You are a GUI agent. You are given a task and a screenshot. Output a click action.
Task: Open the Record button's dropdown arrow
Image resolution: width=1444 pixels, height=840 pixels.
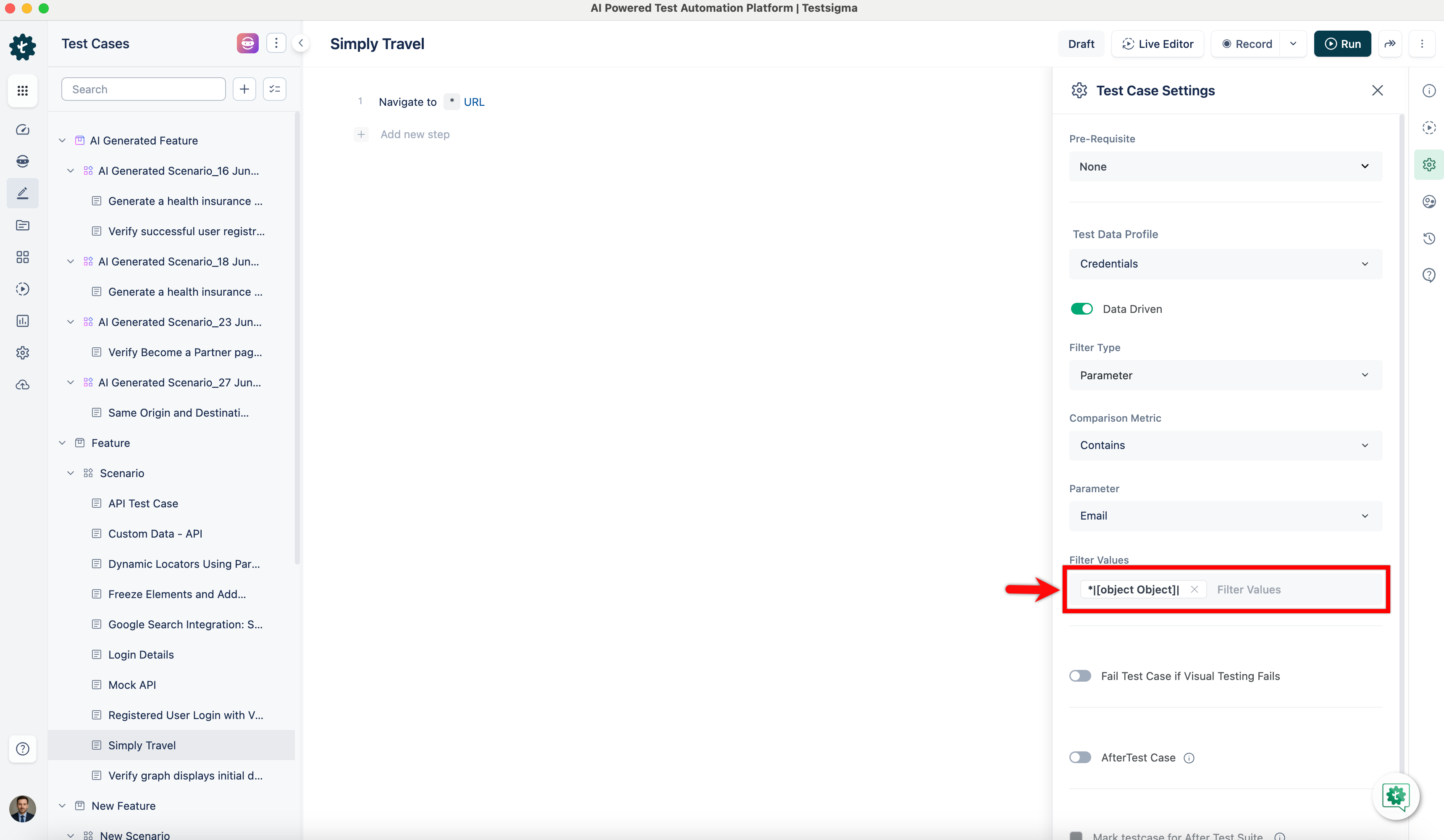(1293, 44)
